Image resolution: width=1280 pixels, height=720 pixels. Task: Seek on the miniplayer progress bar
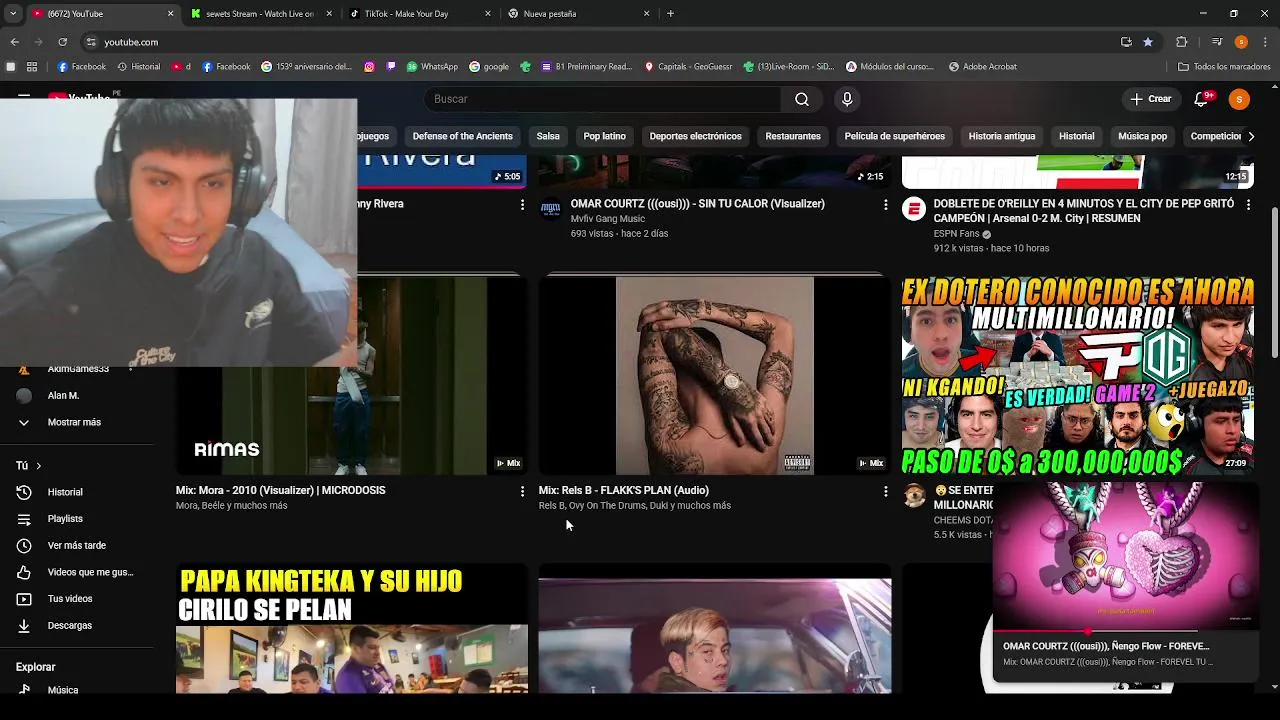[1126, 631]
